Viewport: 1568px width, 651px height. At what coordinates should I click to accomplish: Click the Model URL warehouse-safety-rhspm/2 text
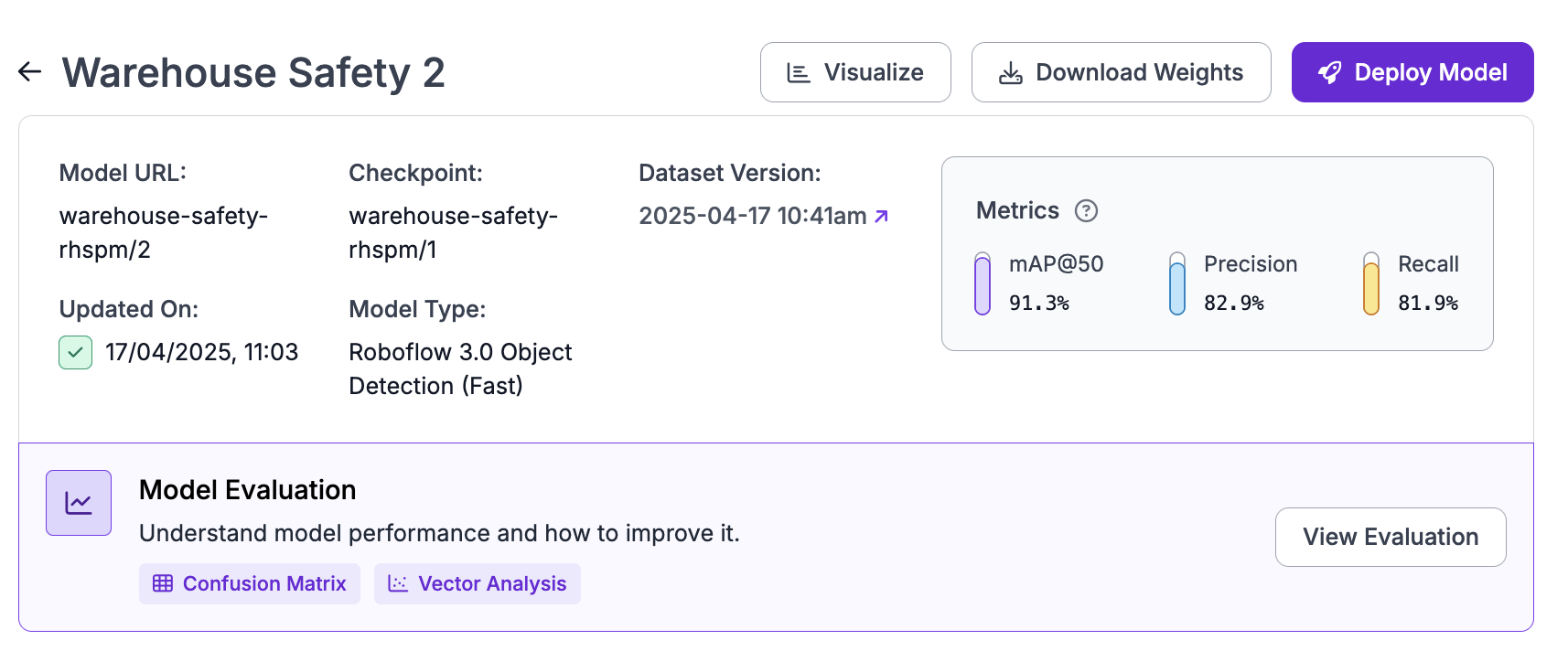[x=163, y=232]
